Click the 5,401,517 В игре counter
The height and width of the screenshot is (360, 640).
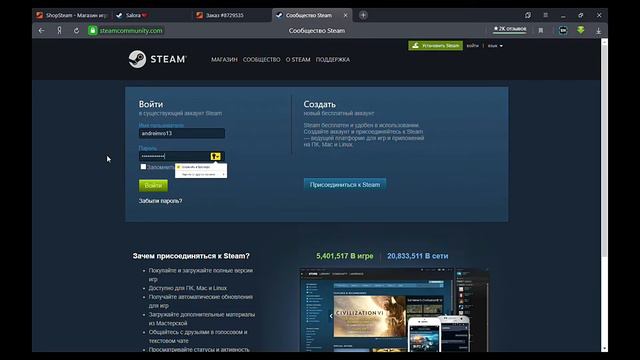click(344, 256)
